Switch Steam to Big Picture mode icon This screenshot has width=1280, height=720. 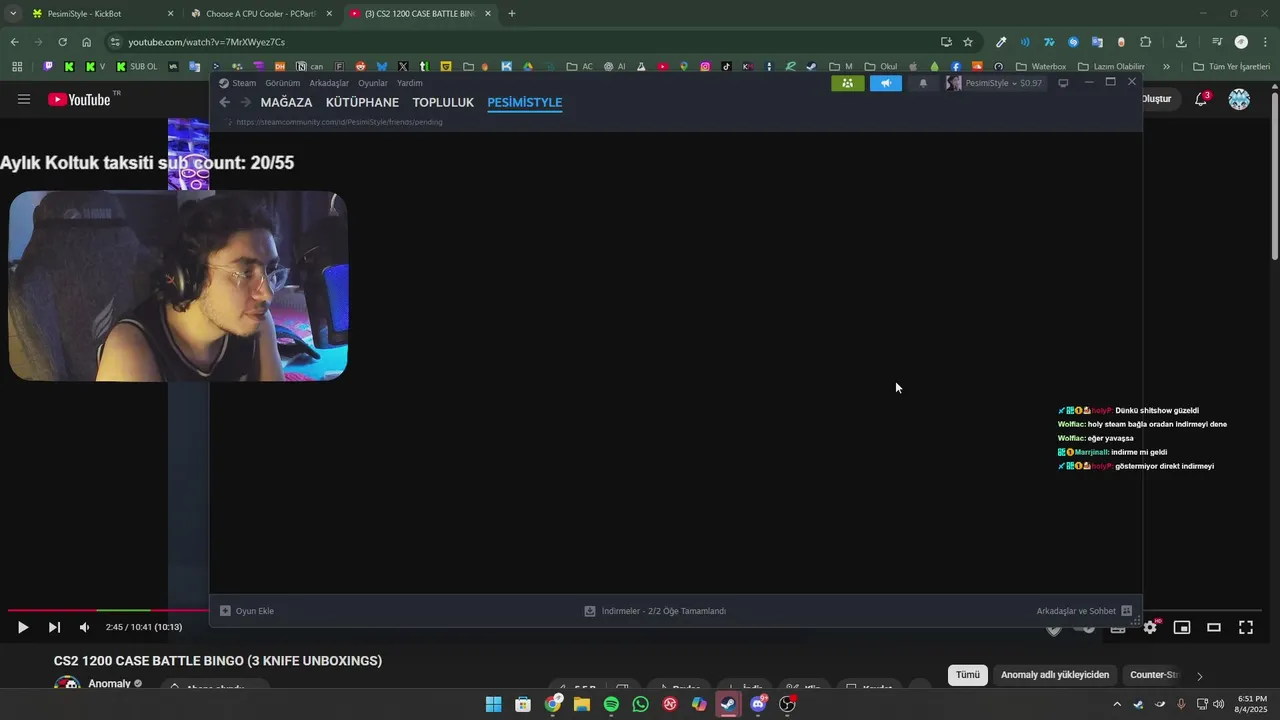pyautogui.click(x=1063, y=83)
